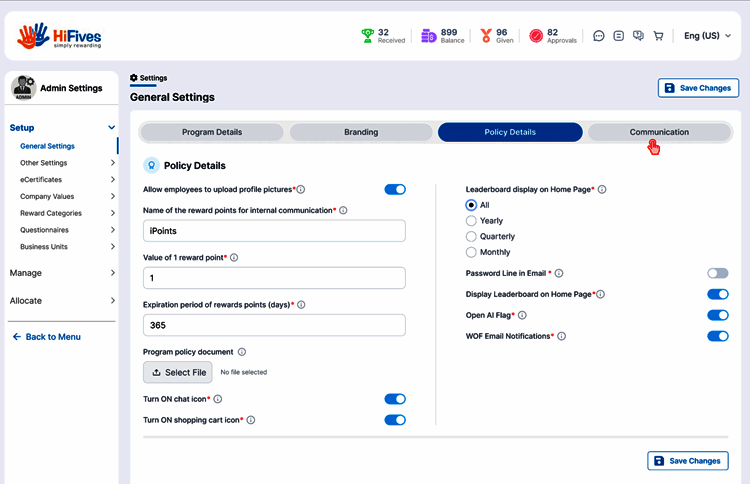Enable the Password Line in Email switch

[x=717, y=273]
